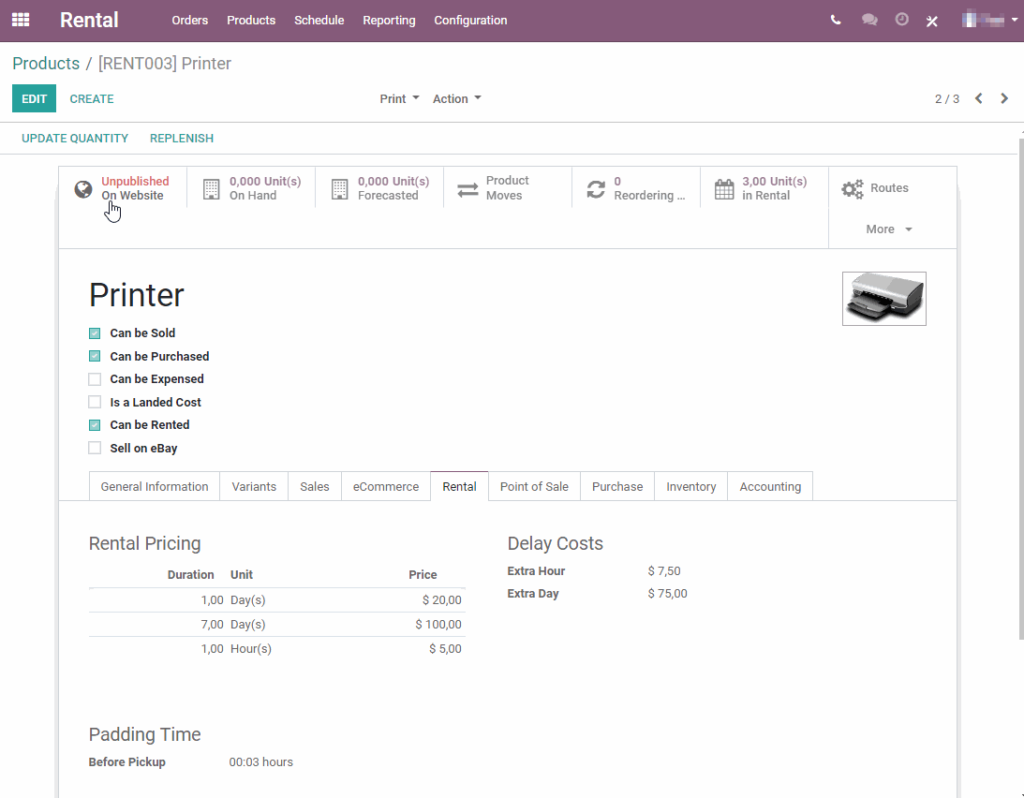Viewport: 1024px width, 798px height.
Task: Open Routes via the gears icon
Action: point(852,188)
